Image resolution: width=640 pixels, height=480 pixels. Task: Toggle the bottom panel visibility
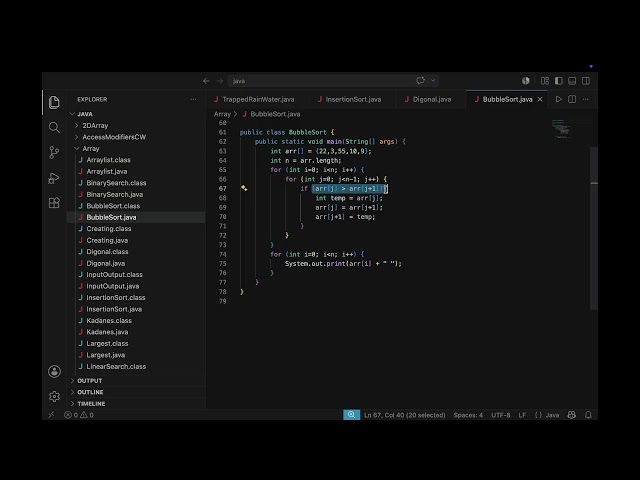[572, 81]
